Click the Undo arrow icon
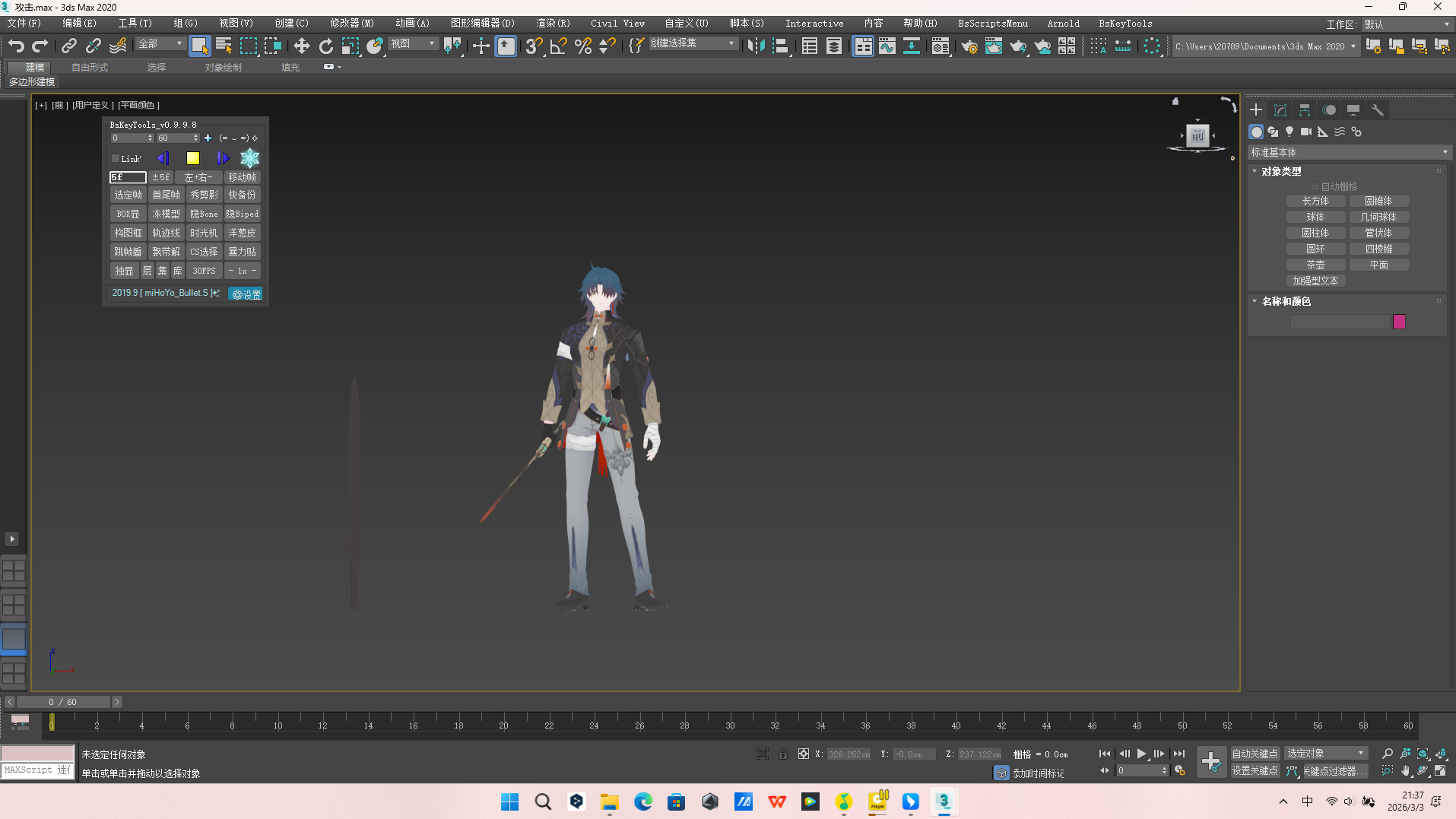 (x=16, y=46)
